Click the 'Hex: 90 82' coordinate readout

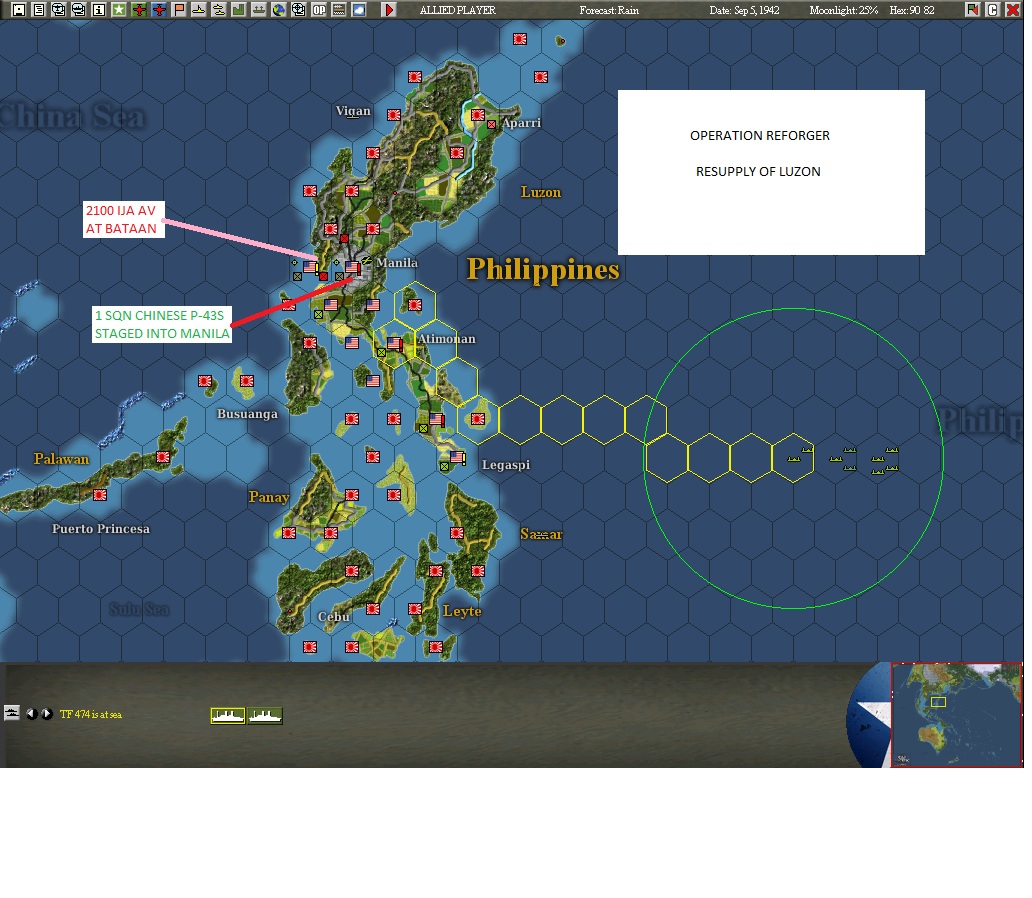912,11
